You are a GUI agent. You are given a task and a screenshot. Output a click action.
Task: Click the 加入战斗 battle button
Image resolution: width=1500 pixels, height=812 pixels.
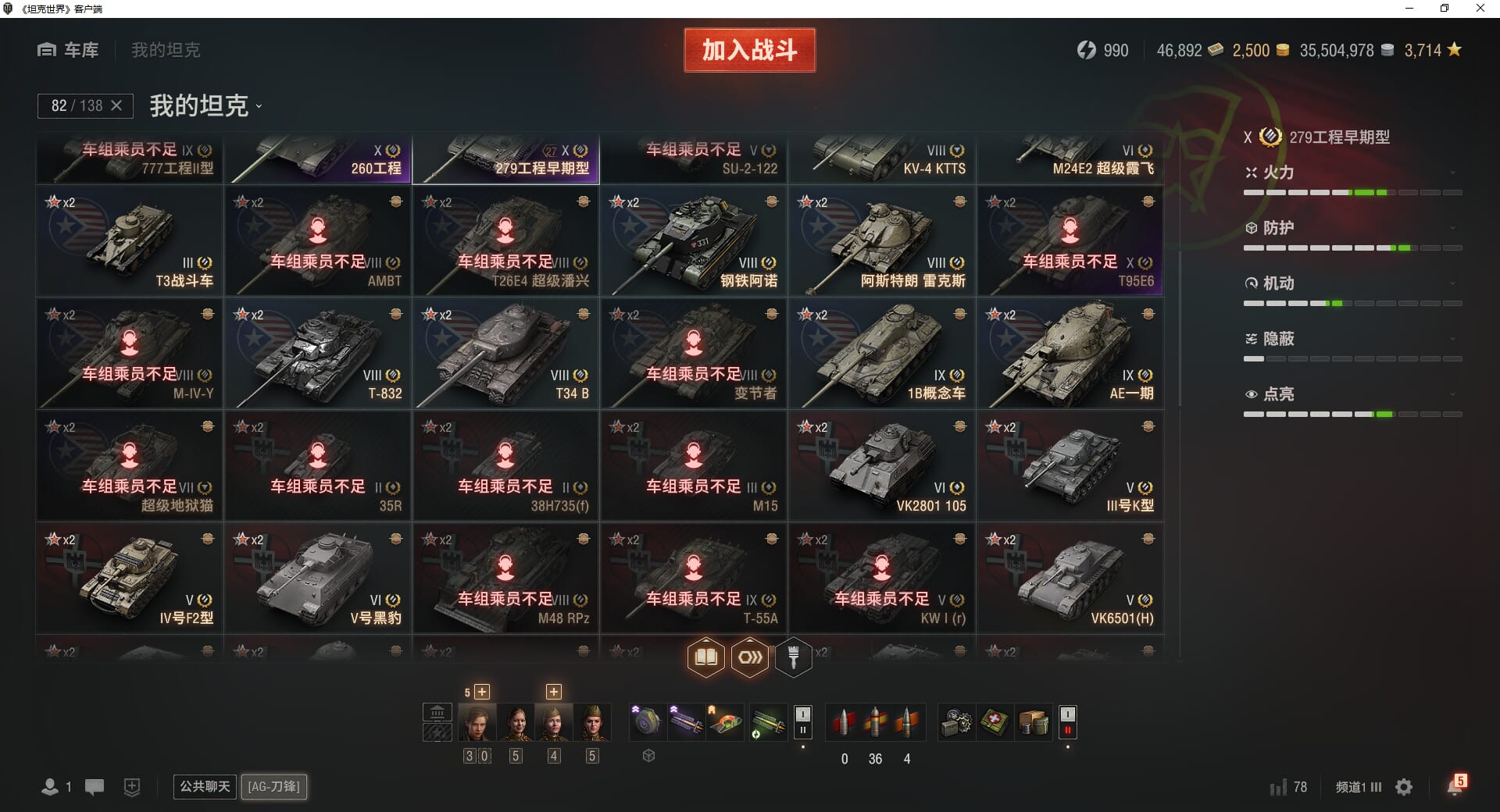tap(749, 50)
